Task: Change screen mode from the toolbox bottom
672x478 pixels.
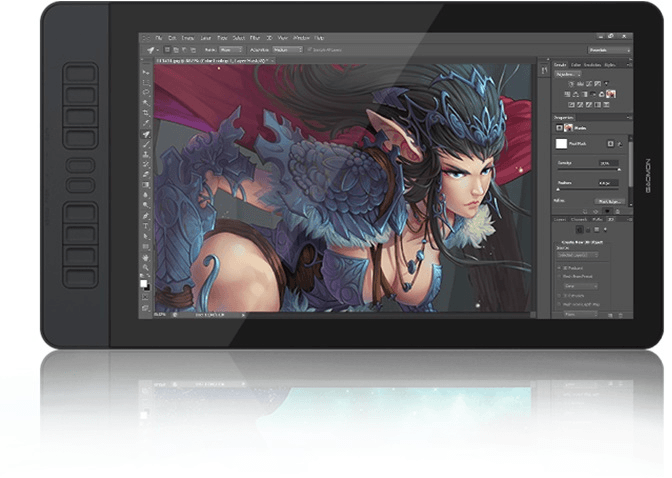Action: (146, 308)
